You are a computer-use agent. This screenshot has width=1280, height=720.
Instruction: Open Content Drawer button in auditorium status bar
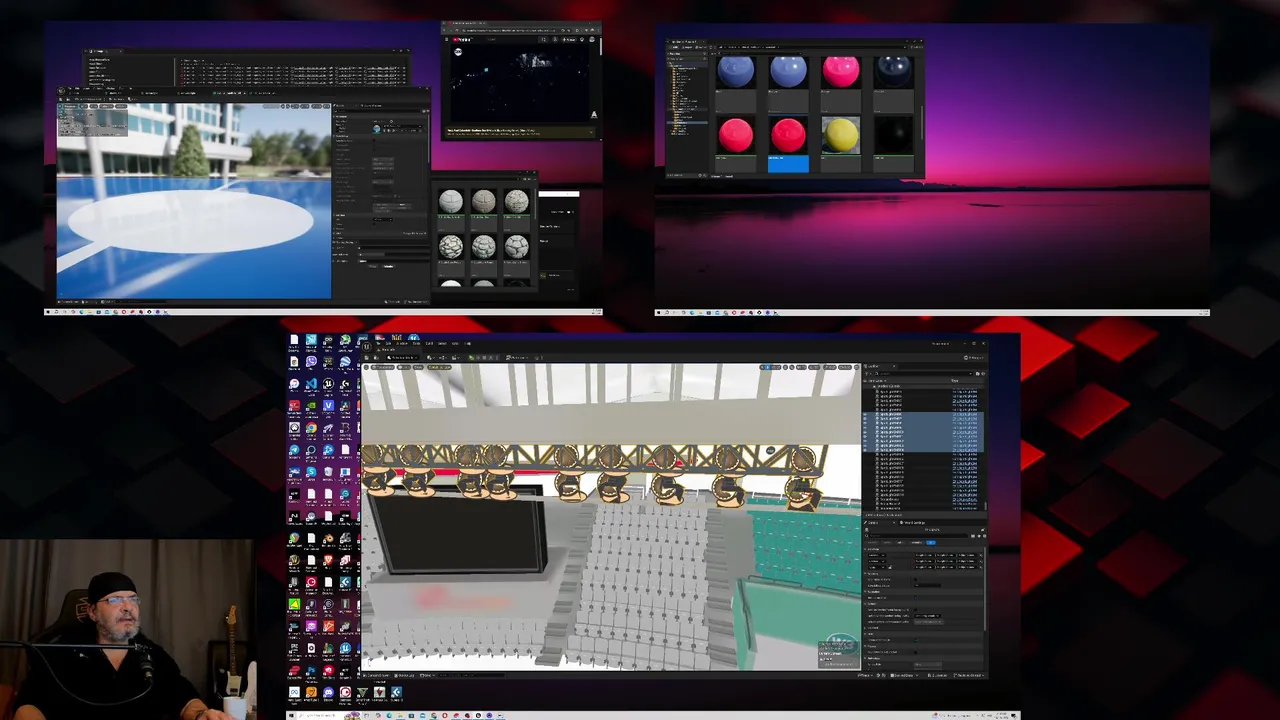coord(377,675)
